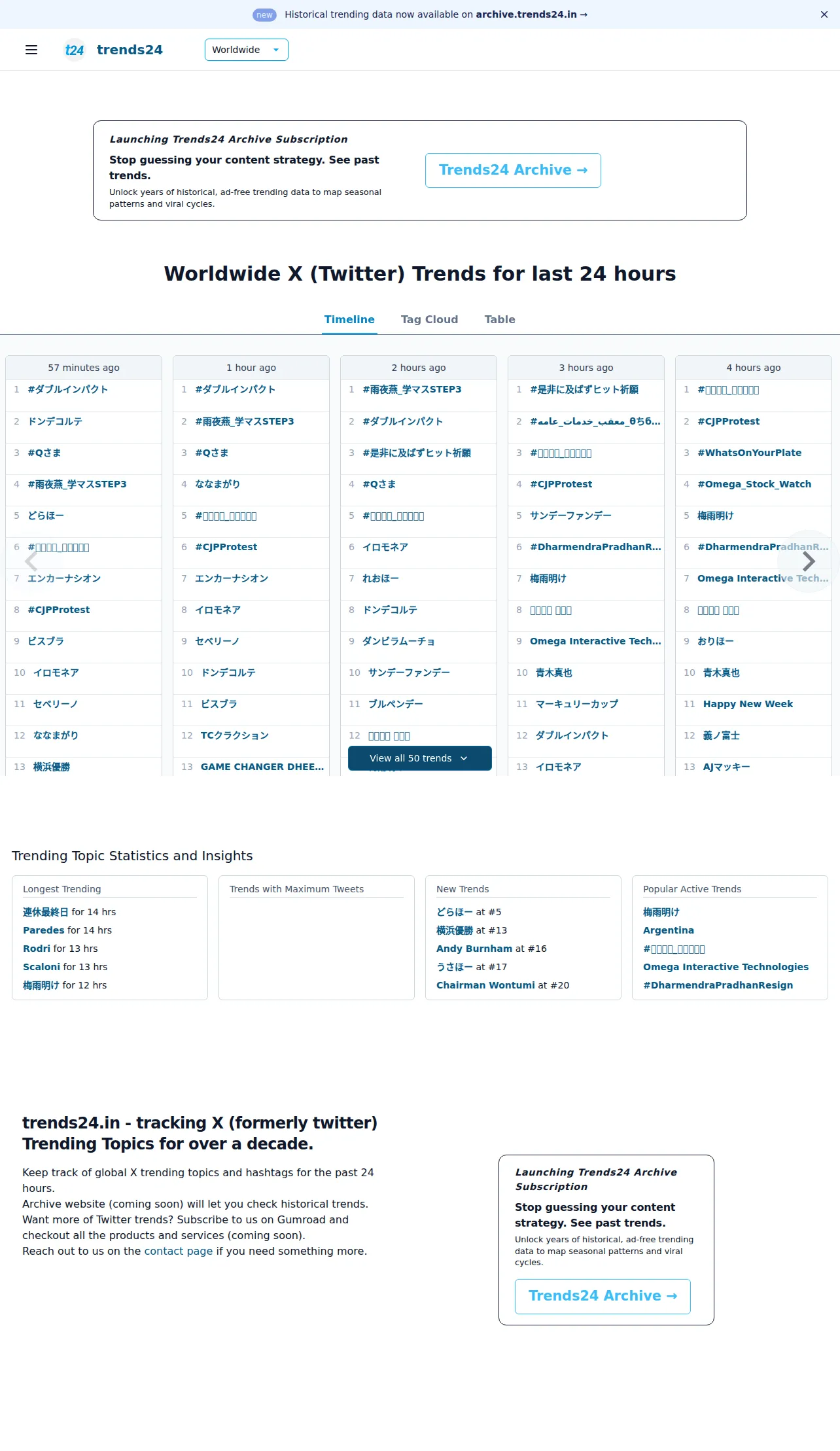Switch to the Table tab

click(500, 319)
